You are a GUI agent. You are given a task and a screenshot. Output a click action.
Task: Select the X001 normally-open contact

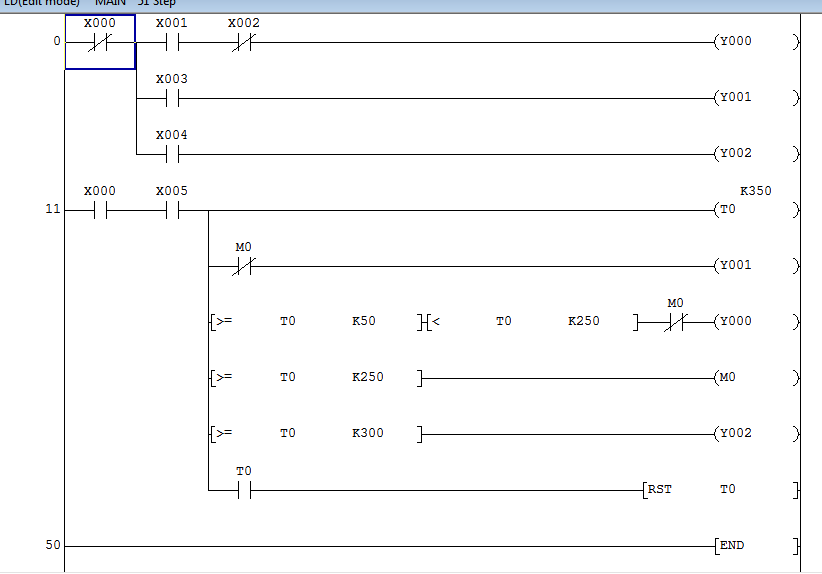click(x=172, y=42)
